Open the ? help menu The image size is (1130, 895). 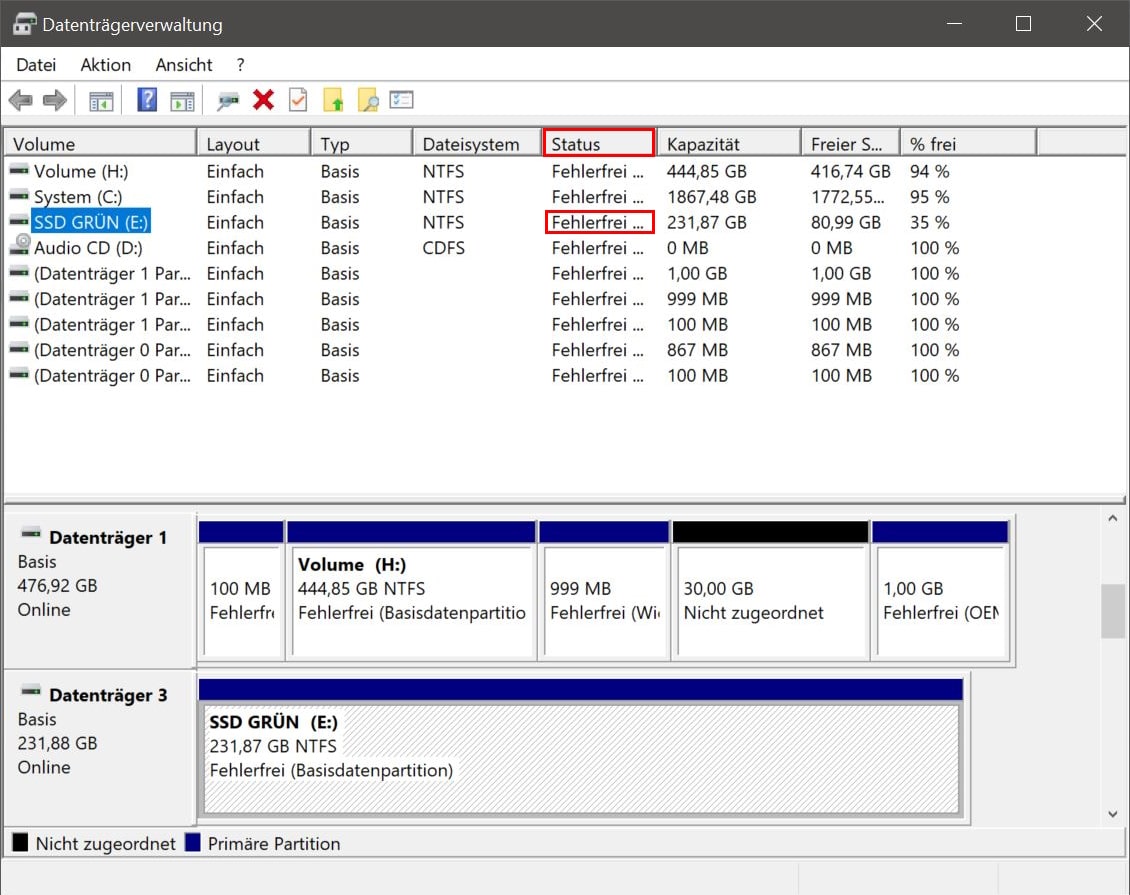pyautogui.click(x=240, y=65)
